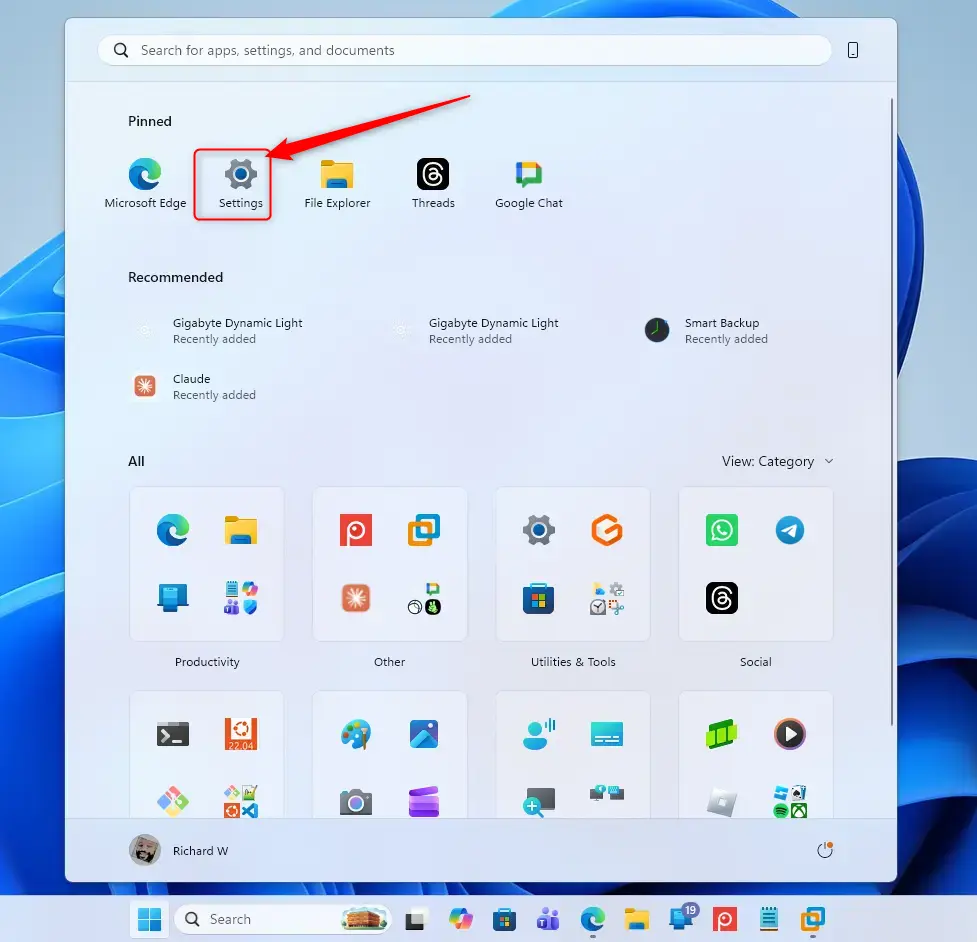This screenshot has height=942, width=977.
Task: Open Microsoft Teams from the taskbar
Action: pos(548,920)
